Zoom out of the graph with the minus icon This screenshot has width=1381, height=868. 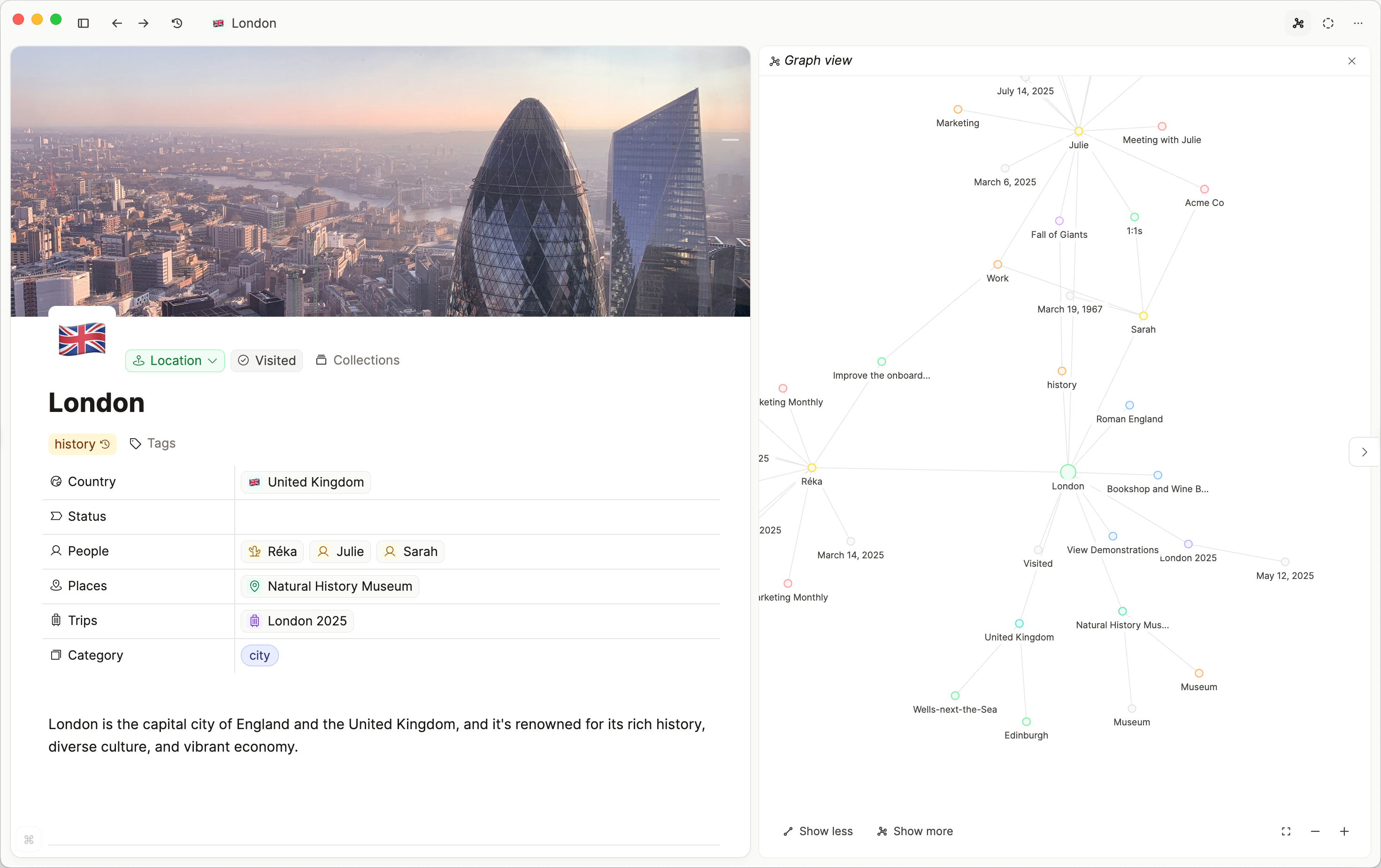pos(1315,831)
